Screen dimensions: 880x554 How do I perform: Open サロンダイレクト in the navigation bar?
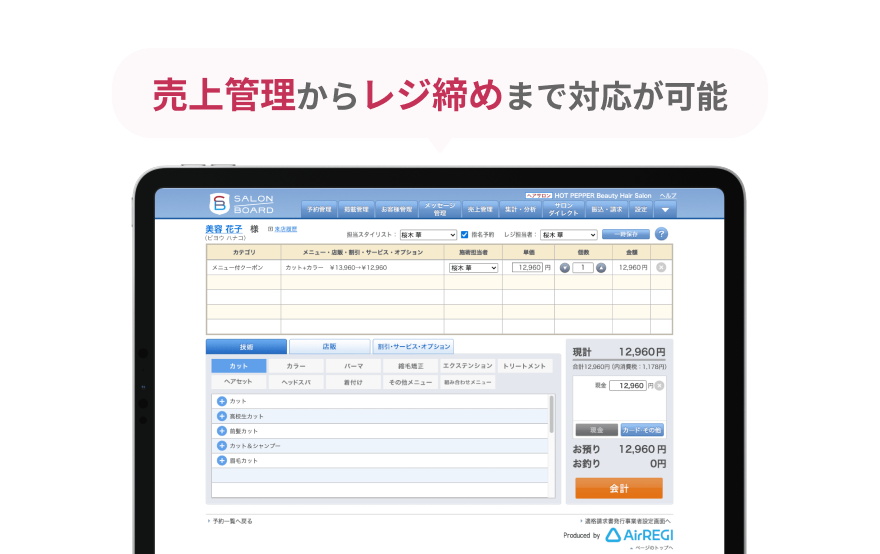click(x=563, y=209)
